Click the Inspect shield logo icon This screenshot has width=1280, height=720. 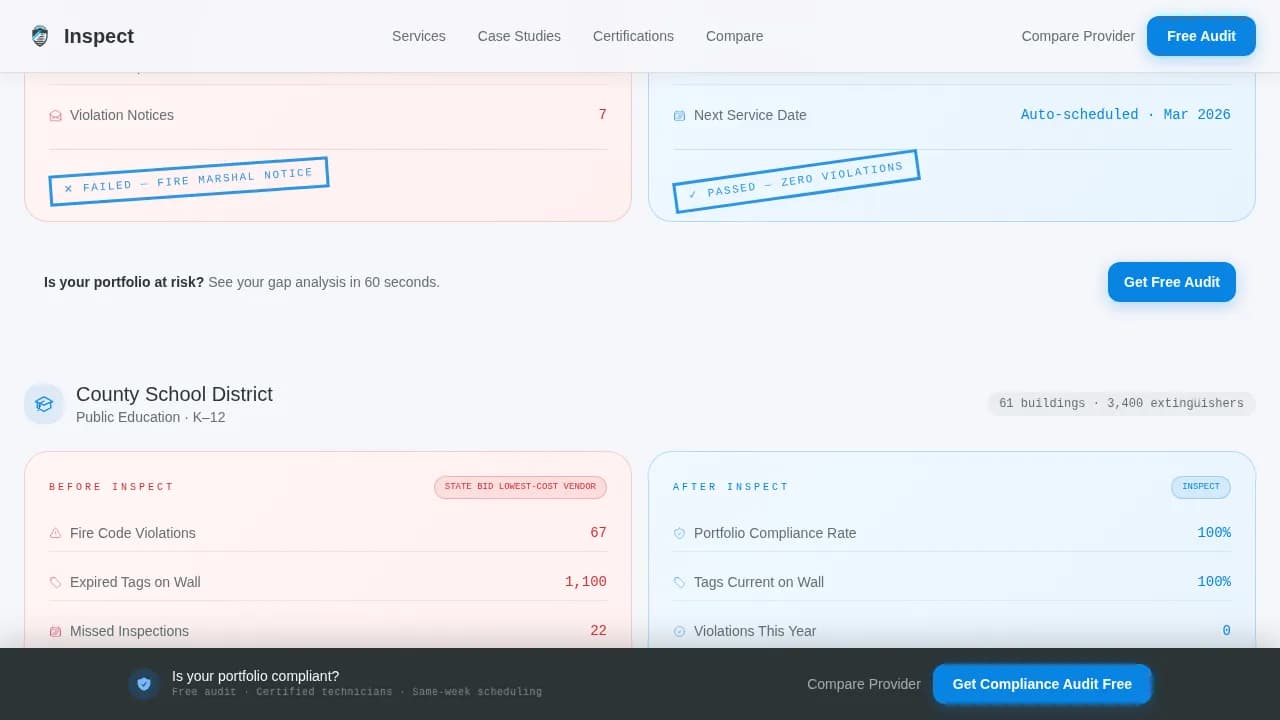click(40, 36)
